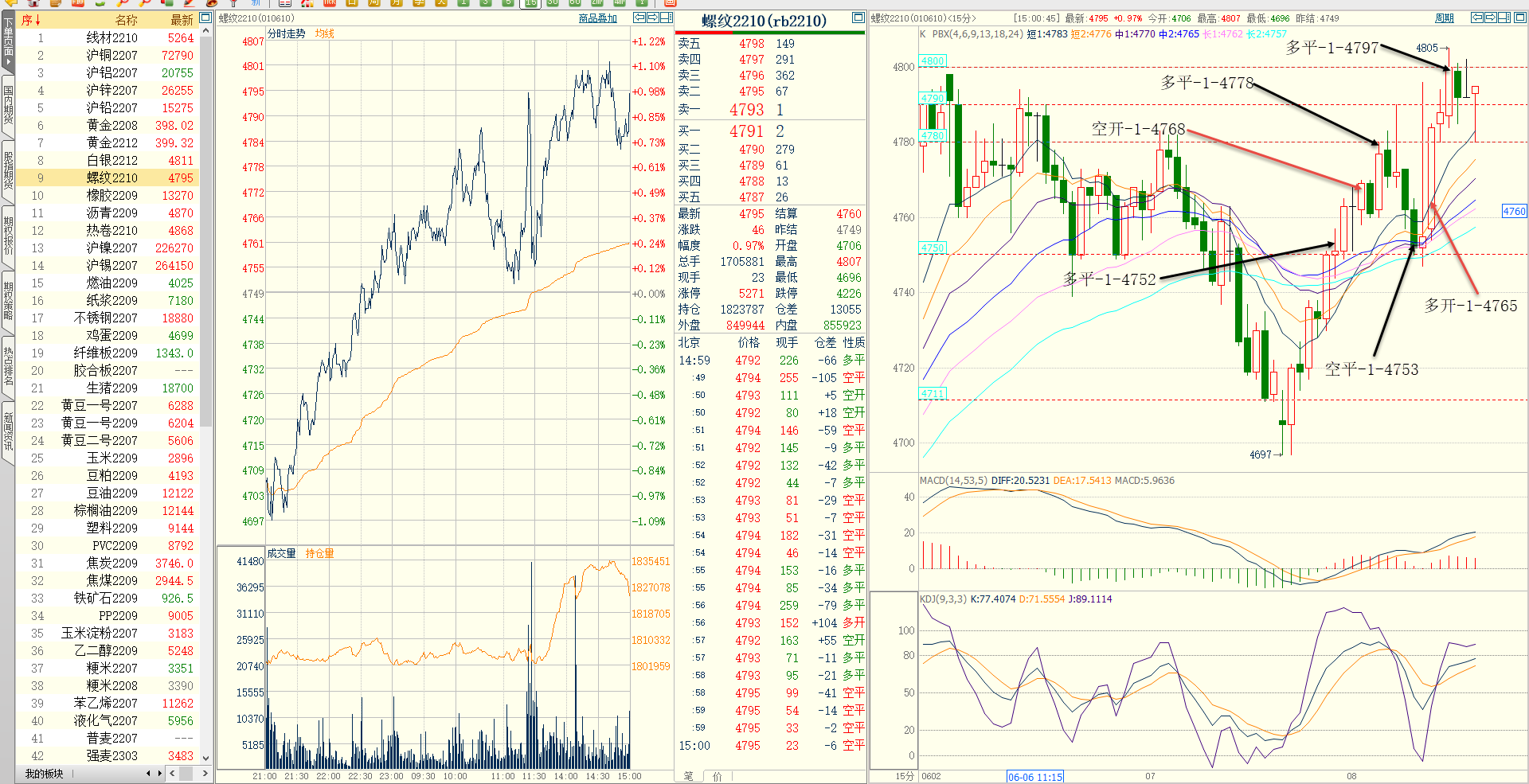Sort list by 序 column header
This screenshot has height=784, width=1529.
tap(30, 20)
